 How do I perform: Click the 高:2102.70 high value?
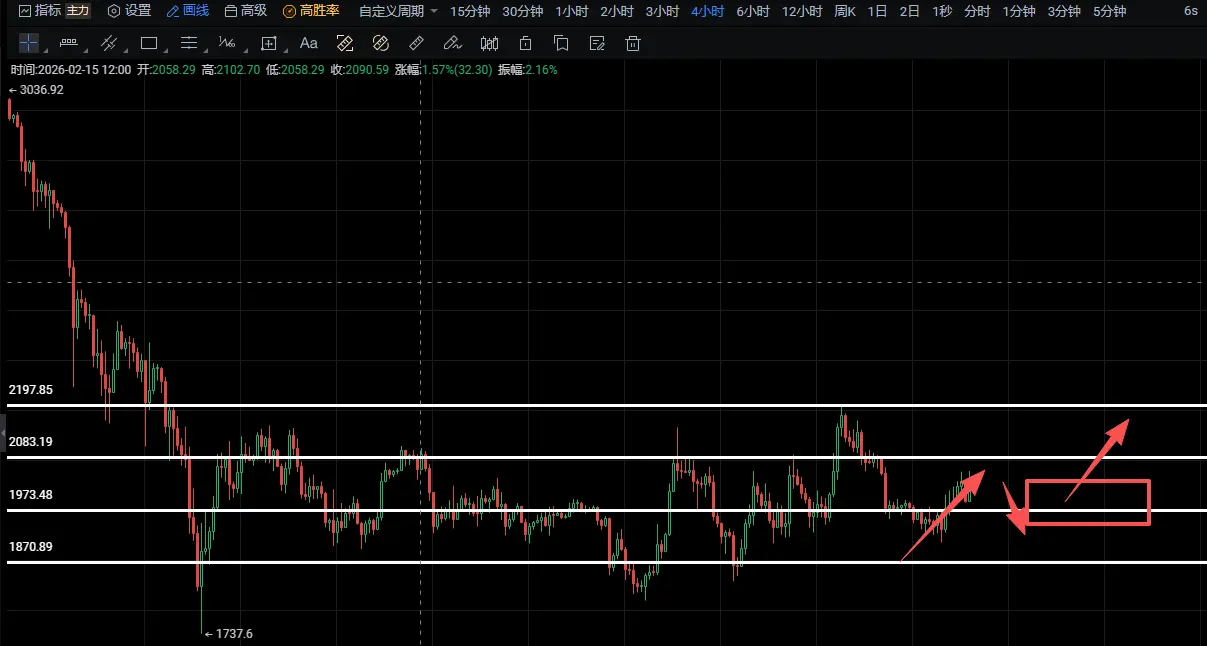pos(231,70)
